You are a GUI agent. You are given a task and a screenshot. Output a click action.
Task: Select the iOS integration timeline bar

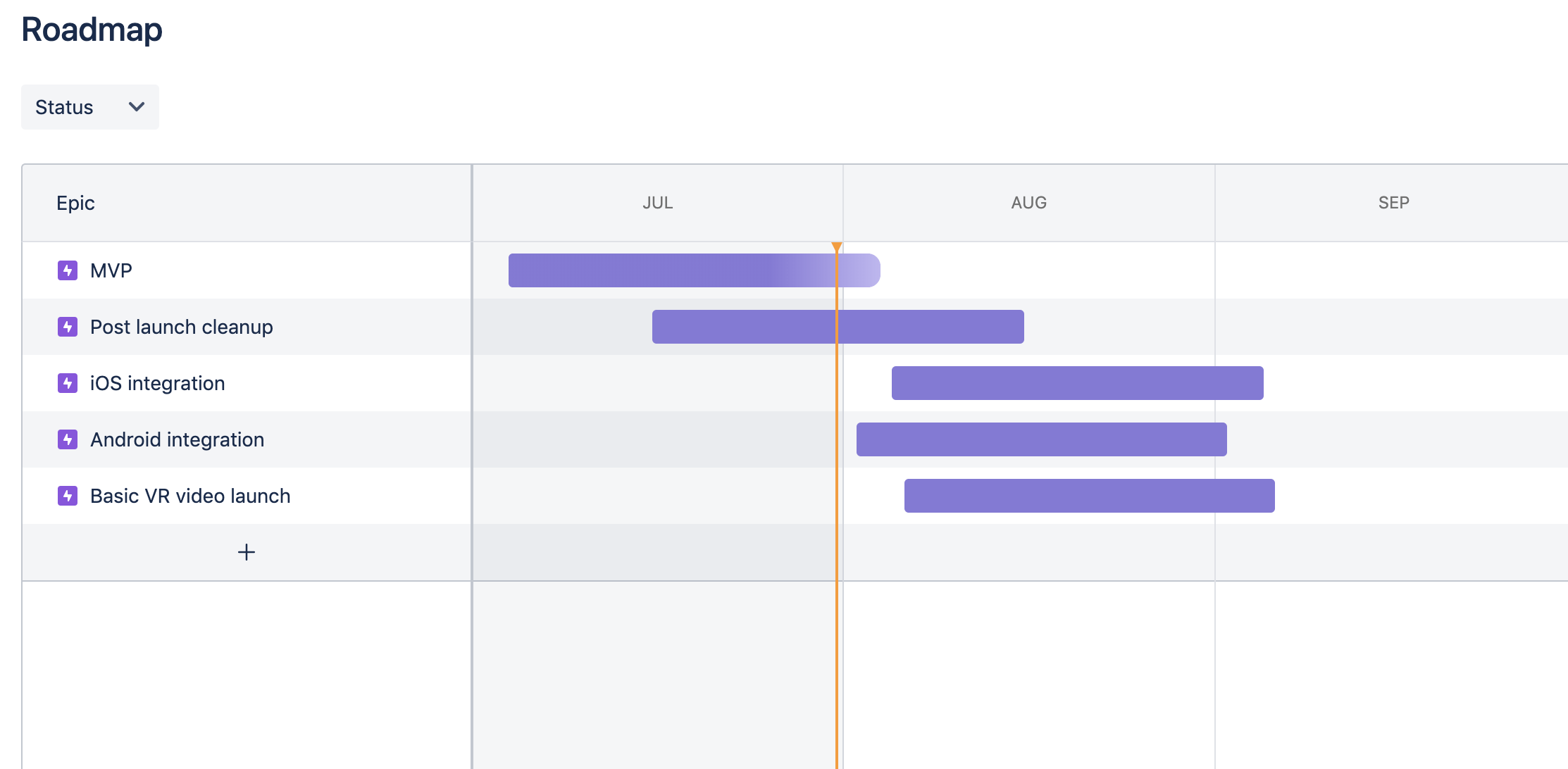[1078, 383]
